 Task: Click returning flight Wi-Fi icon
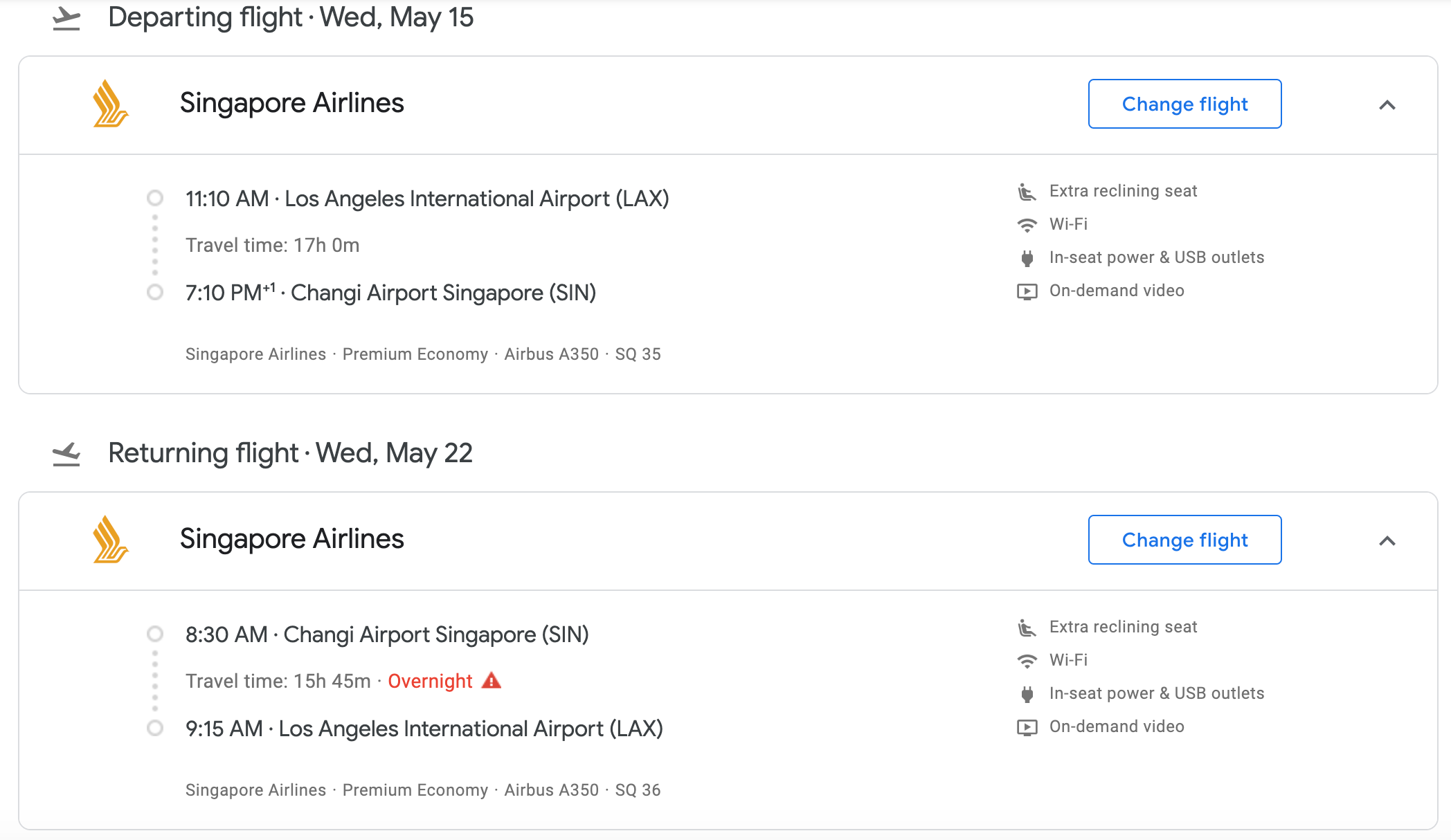tap(1027, 661)
